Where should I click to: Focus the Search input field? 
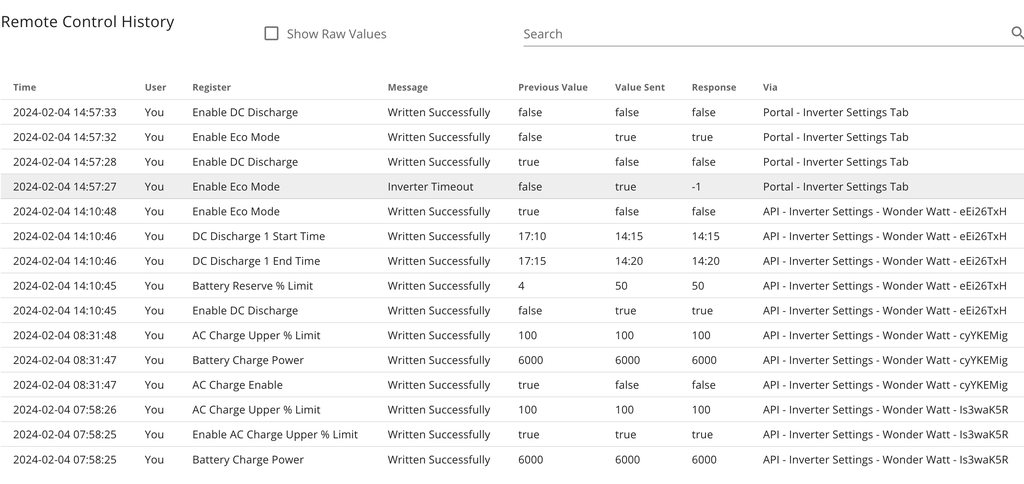[x=760, y=34]
